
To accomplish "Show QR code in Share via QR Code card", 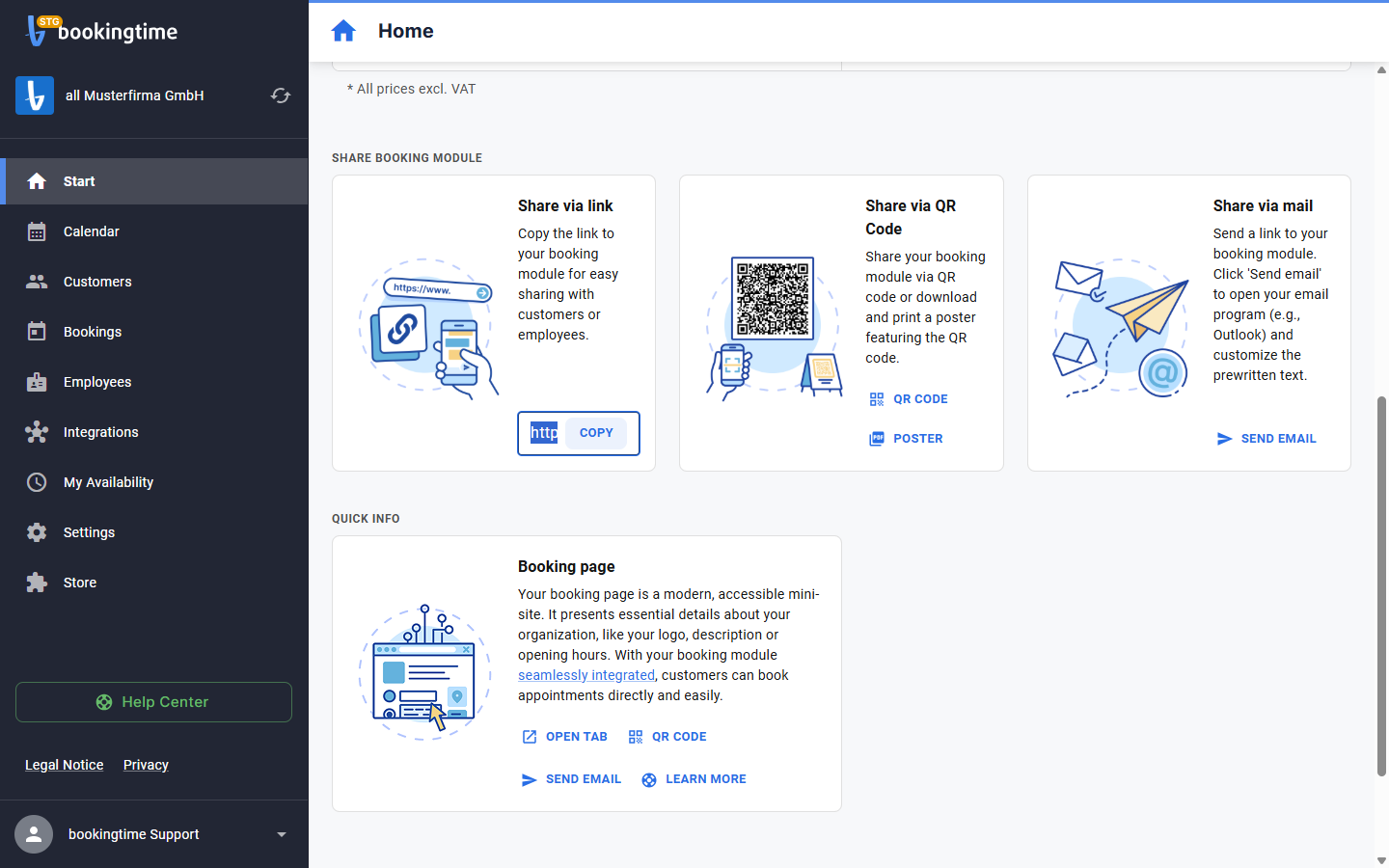I will pyautogui.click(x=909, y=399).
